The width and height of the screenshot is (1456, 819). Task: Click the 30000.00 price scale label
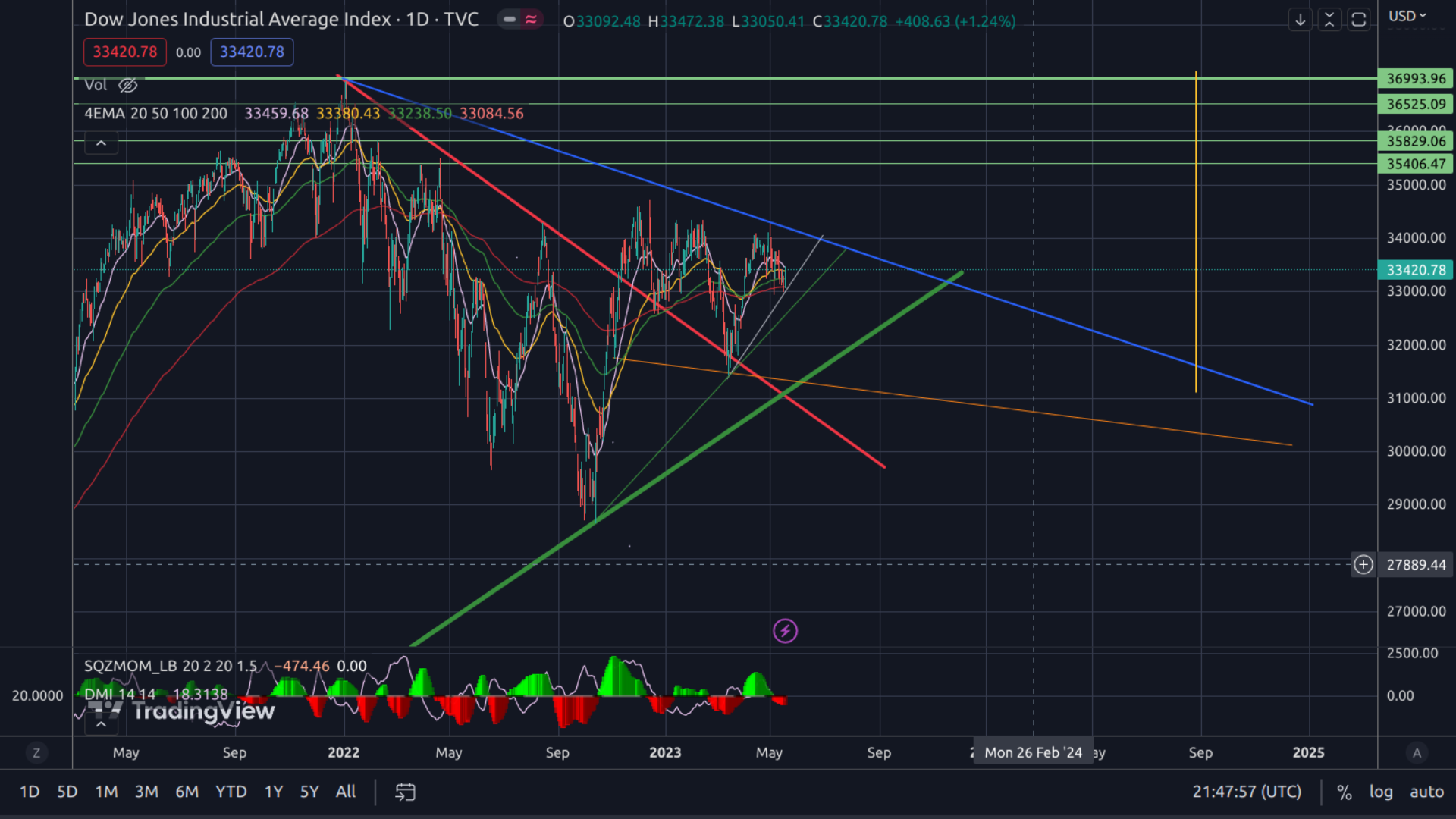(x=1416, y=451)
